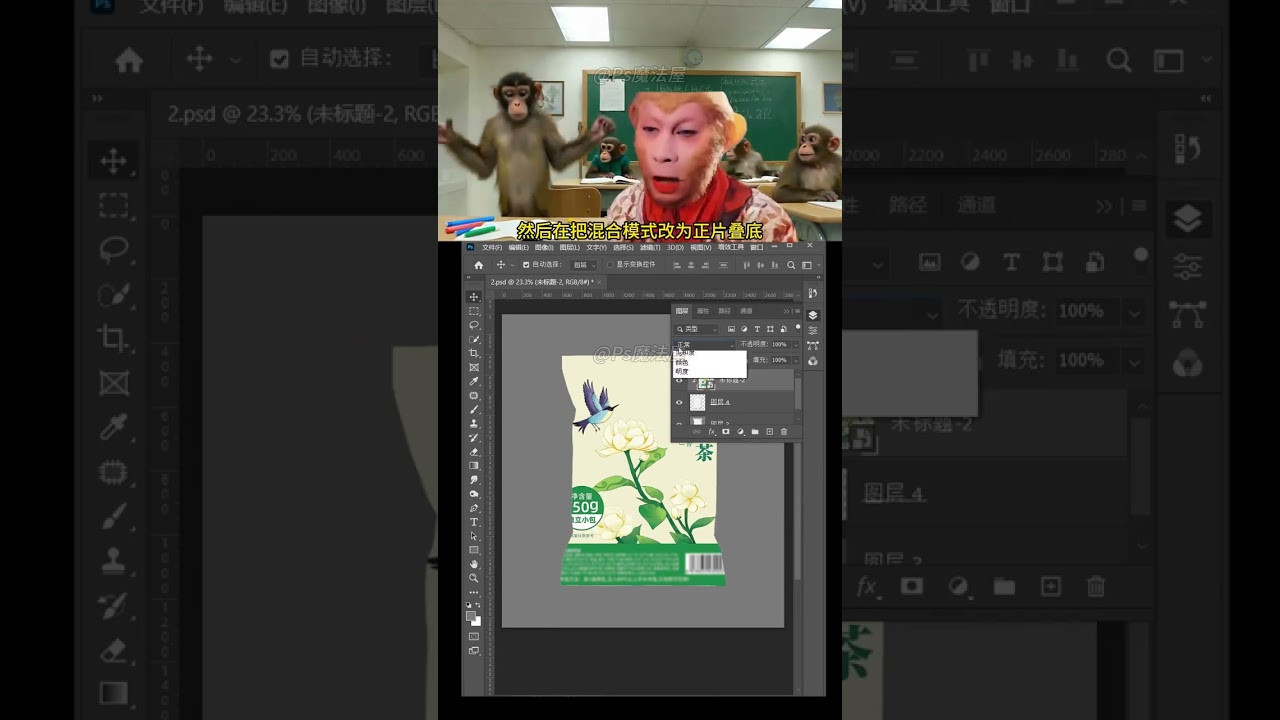
Task: Select the Lasso tool
Action: [x=474, y=324]
